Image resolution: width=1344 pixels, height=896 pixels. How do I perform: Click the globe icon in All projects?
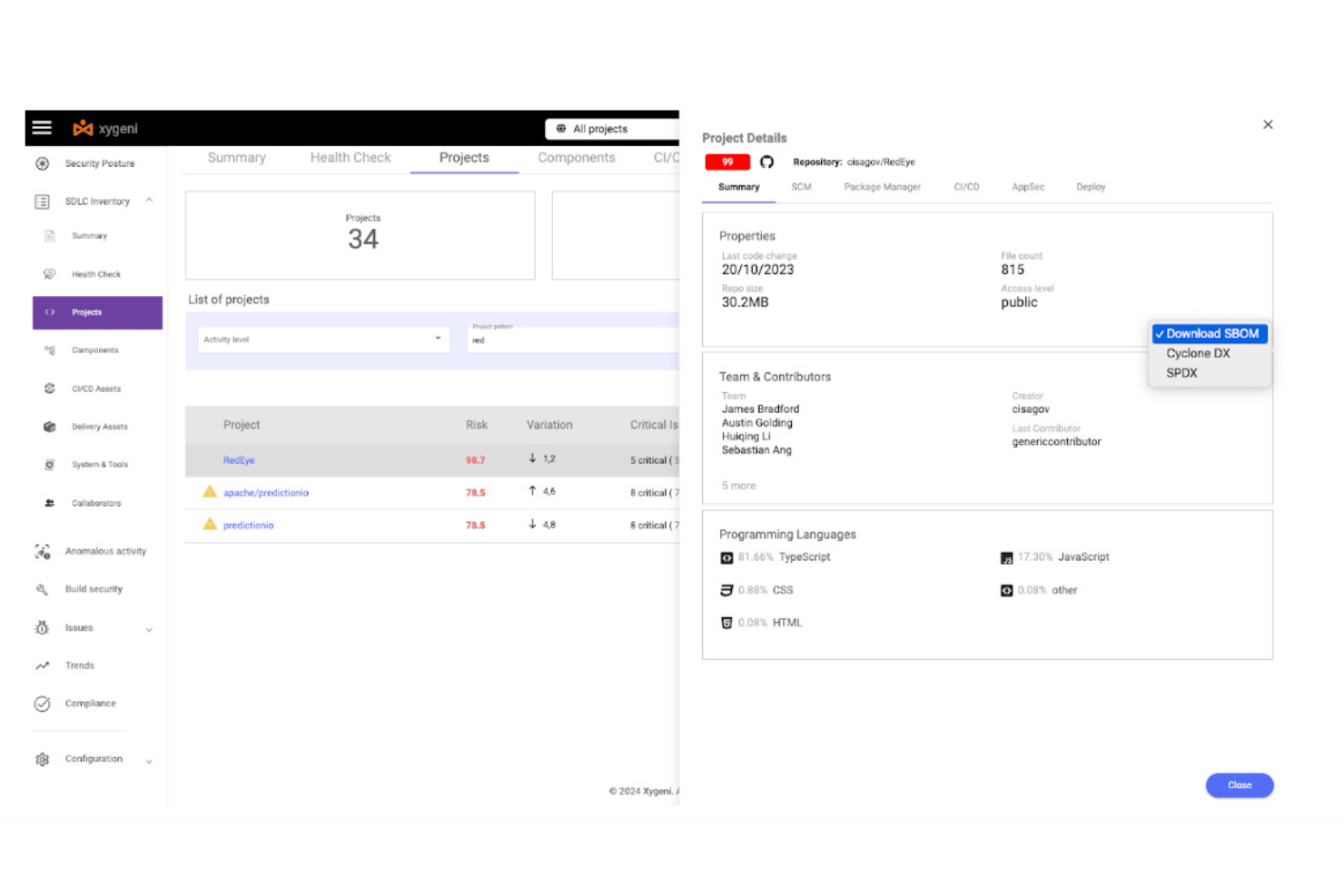tap(561, 129)
